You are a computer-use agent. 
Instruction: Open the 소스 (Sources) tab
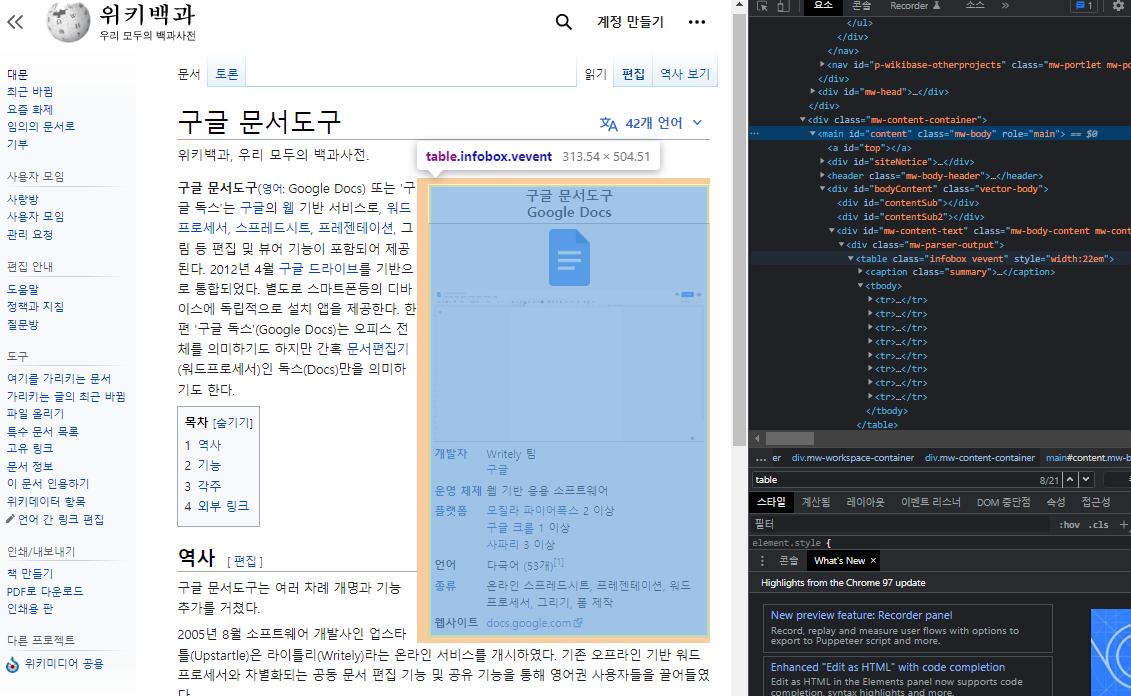pos(974,6)
